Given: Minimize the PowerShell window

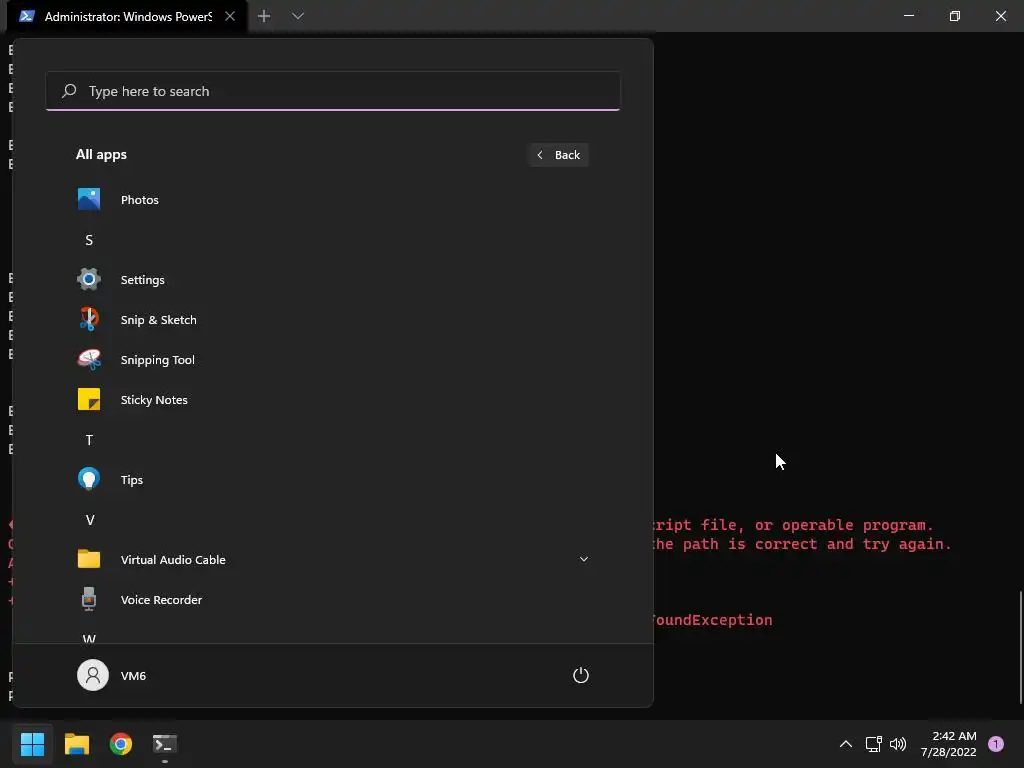Looking at the screenshot, I should pyautogui.click(x=908, y=16).
